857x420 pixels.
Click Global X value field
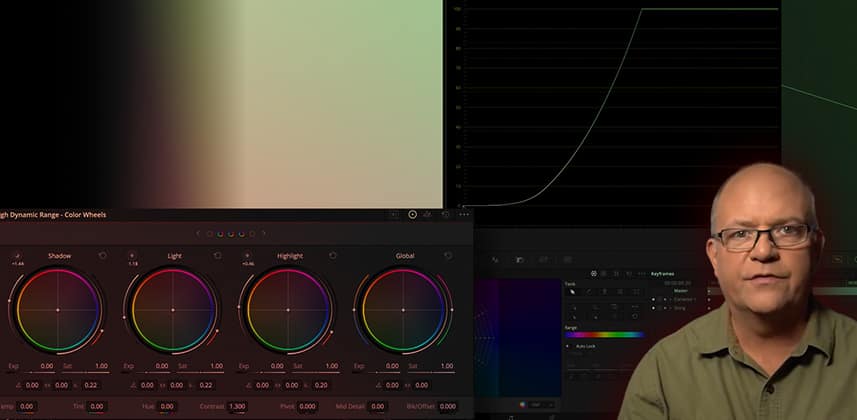[392, 385]
